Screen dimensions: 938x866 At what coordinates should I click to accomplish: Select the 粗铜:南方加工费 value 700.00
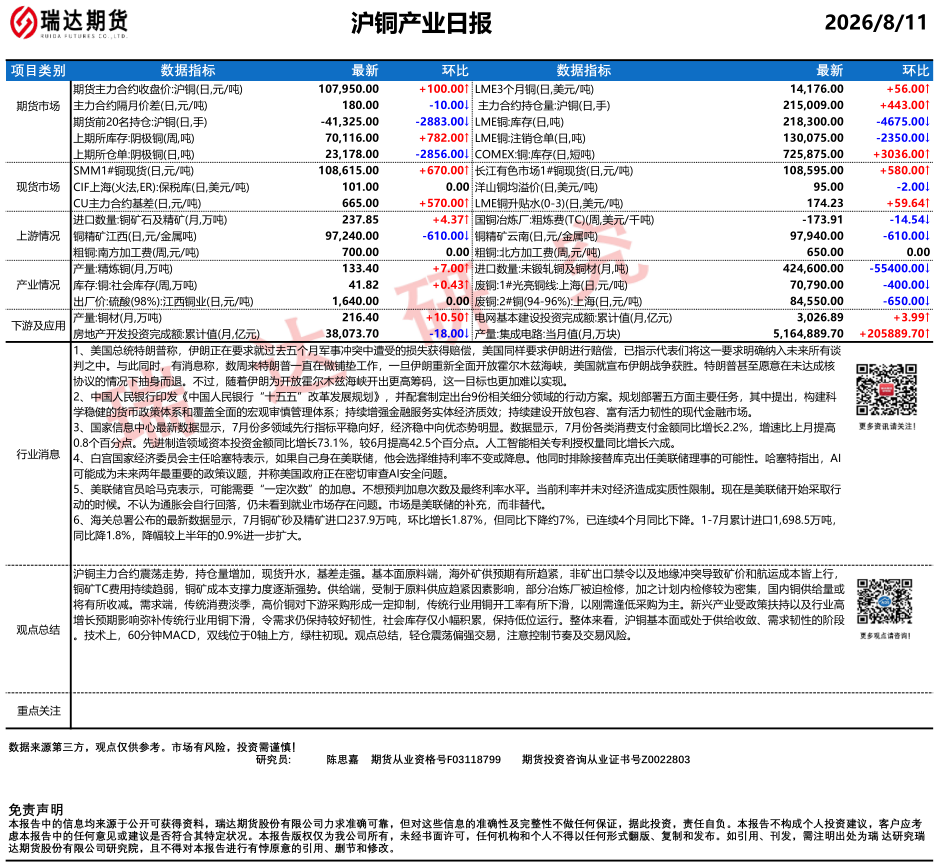point(361,252)
